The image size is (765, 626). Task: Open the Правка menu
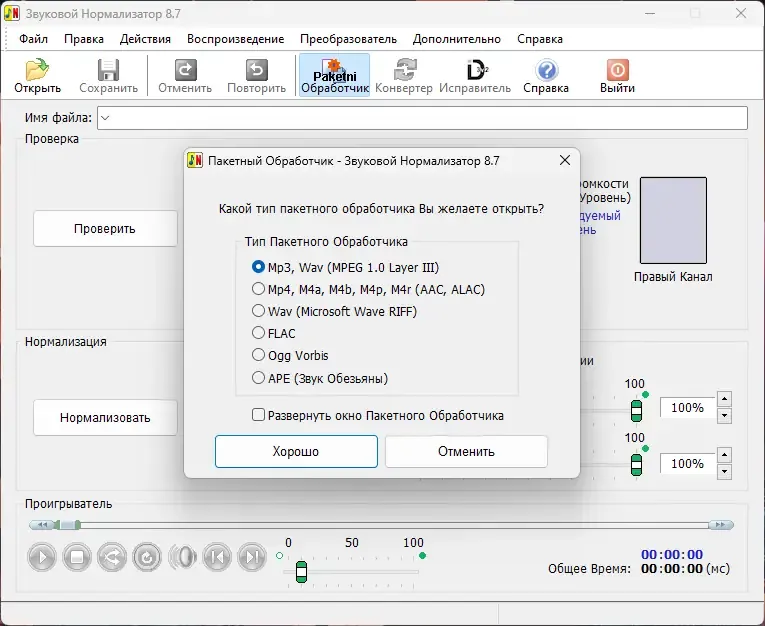(84, 39)
